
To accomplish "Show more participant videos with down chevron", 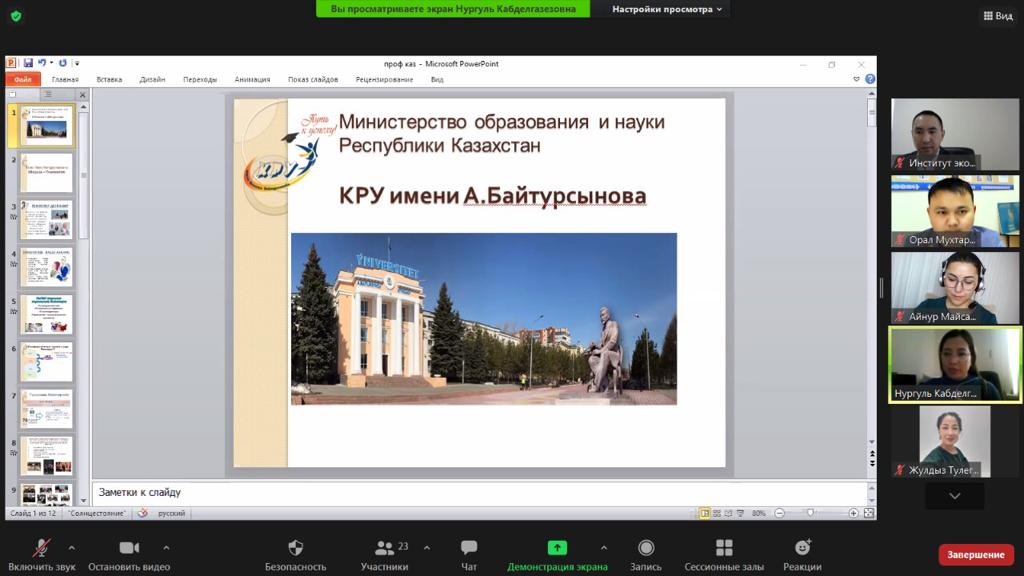I will 955,496.
